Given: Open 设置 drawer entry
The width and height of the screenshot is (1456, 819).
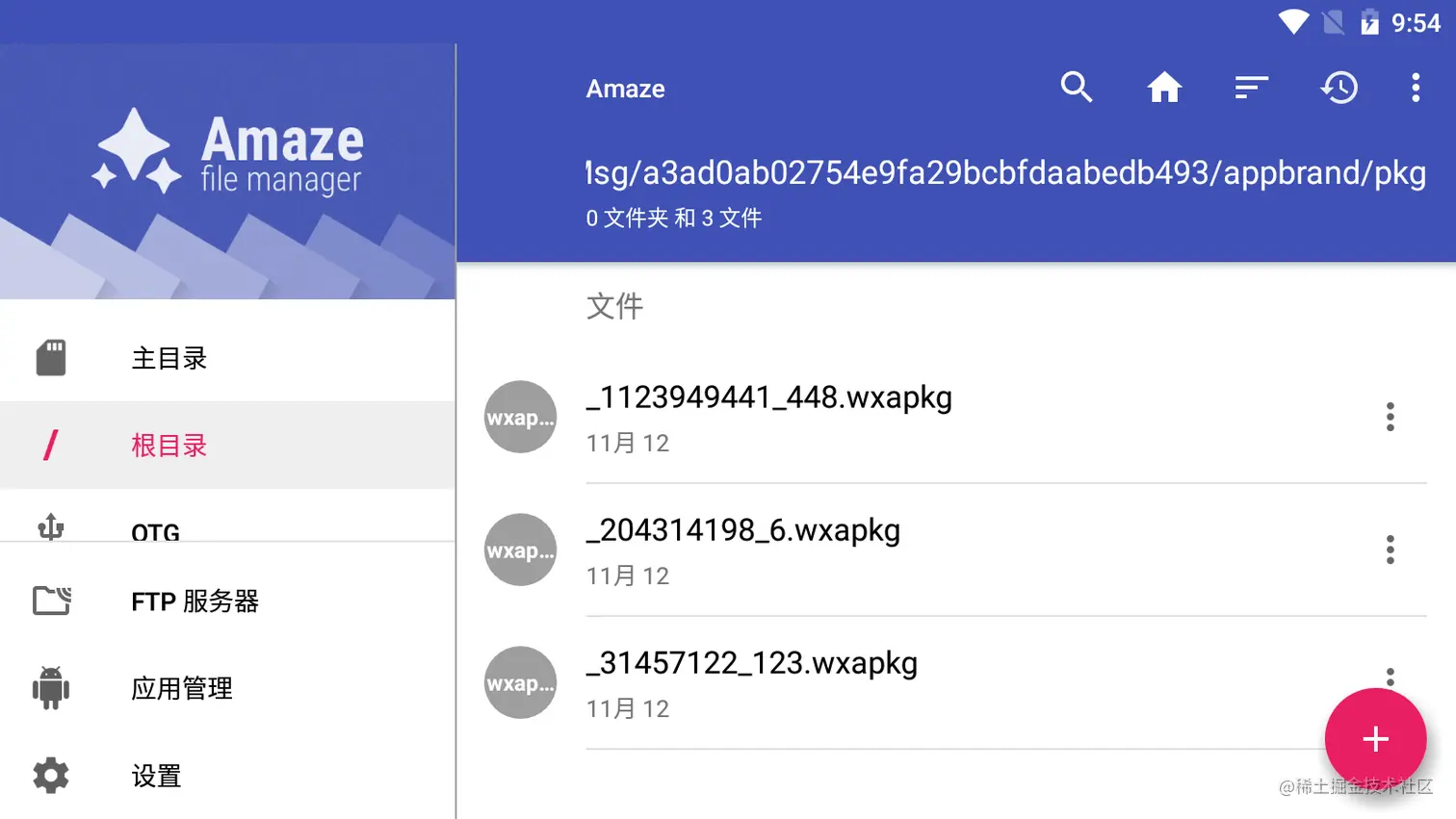Looking at the screenshot, I should 227,775.
